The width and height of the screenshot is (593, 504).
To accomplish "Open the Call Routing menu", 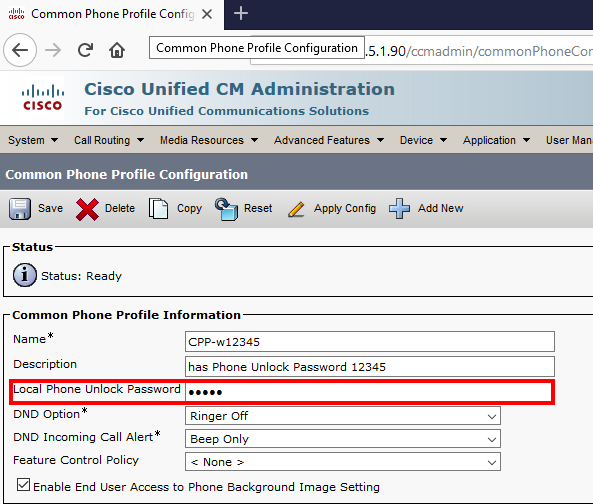I will tap(109, 140).
